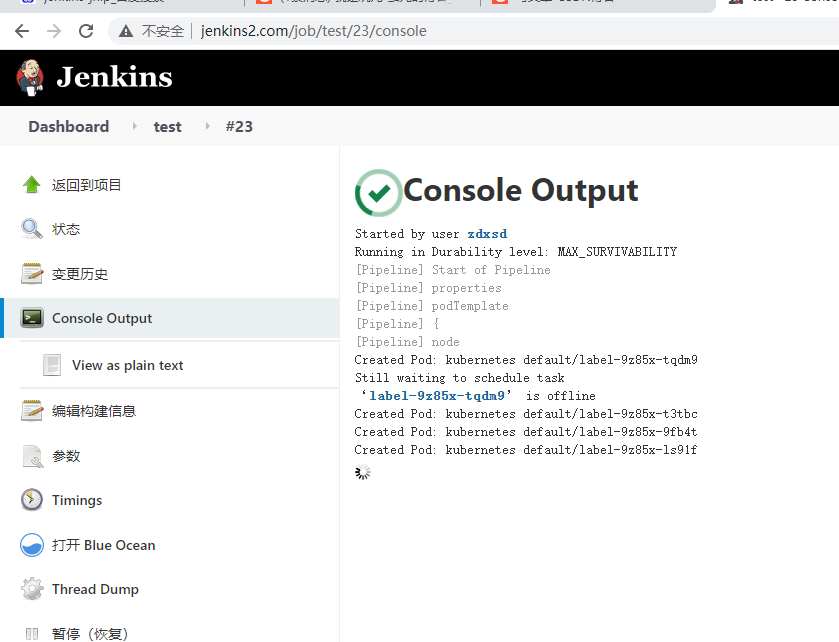Viewport: 839px width, 642px height.
Task: Click the Thread Dump gear icon
Action: point(32,589)
